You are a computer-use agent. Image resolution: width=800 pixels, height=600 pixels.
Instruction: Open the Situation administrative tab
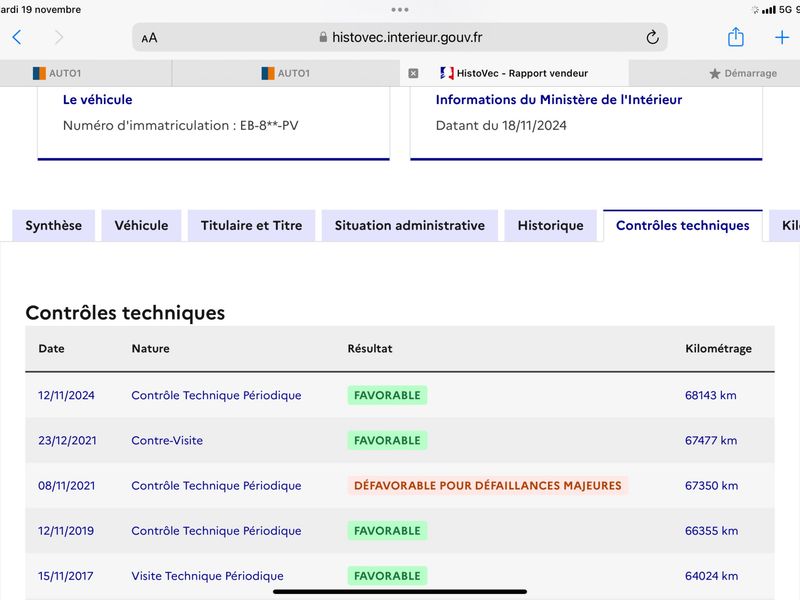[410, 226]
